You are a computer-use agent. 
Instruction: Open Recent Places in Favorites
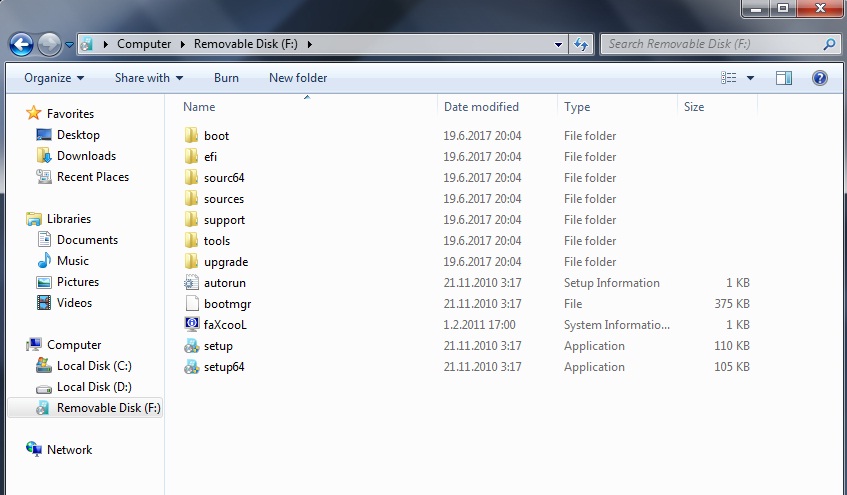click(x=93, y=177)
